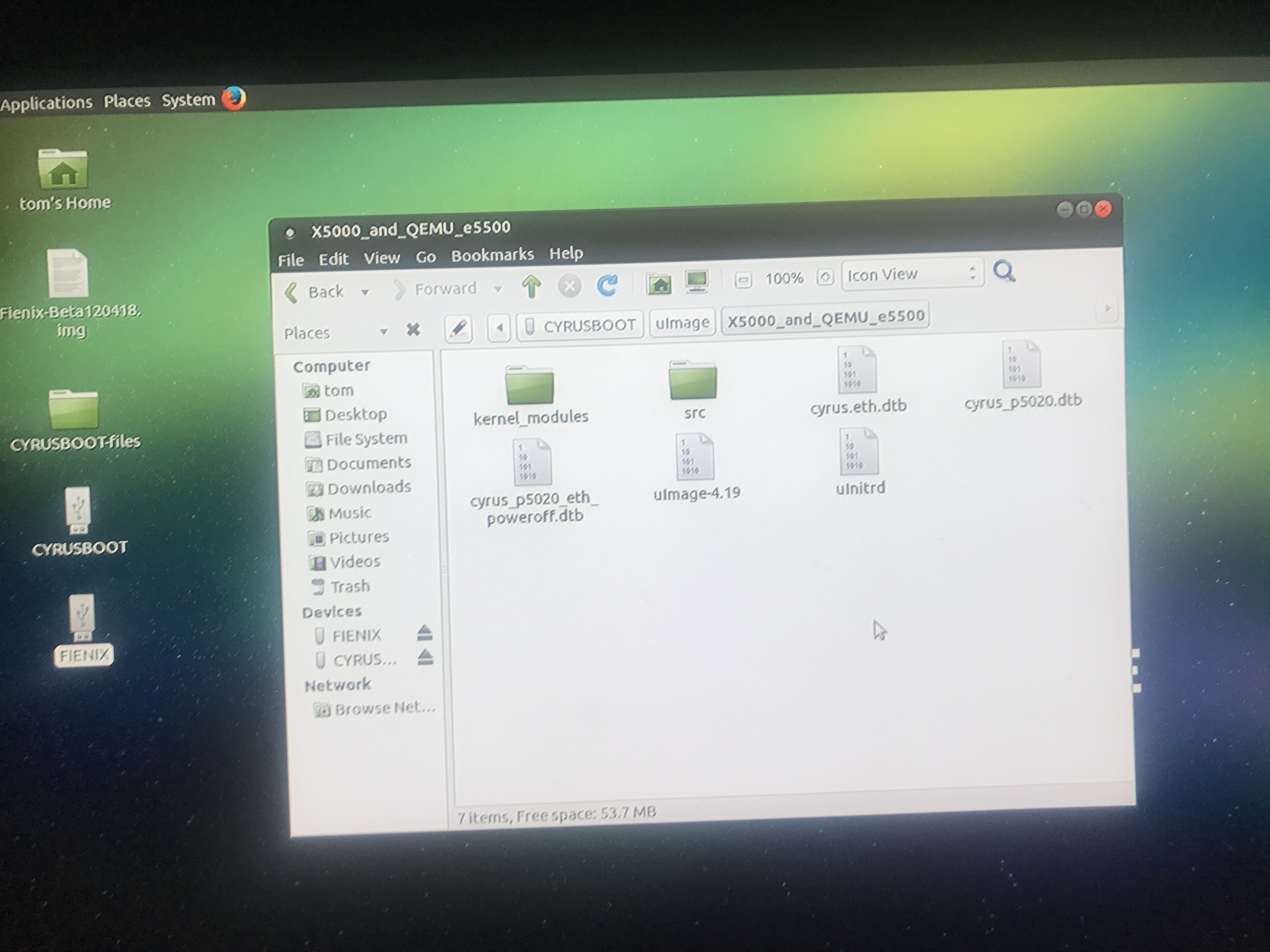This screenshot has height=952, width=1270.
Task: Open Home folder toolbar icon
Action: point(659,283)
